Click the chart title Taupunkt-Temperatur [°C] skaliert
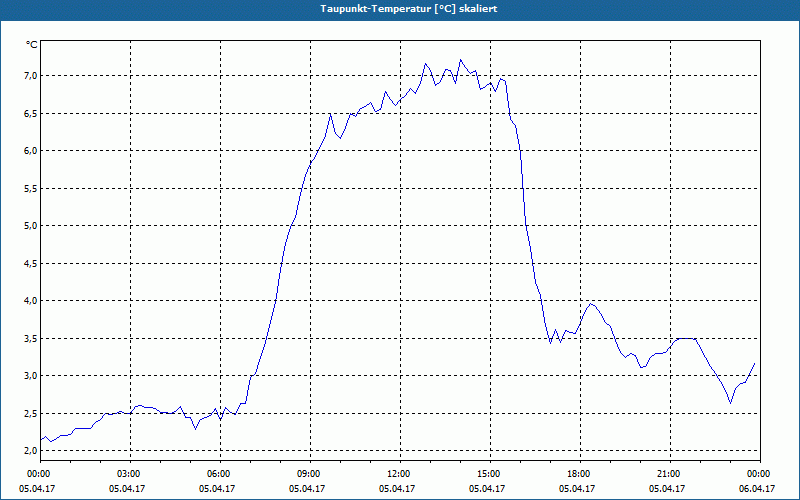The height and width of the screenshot is (500, 800). (409, 9)
